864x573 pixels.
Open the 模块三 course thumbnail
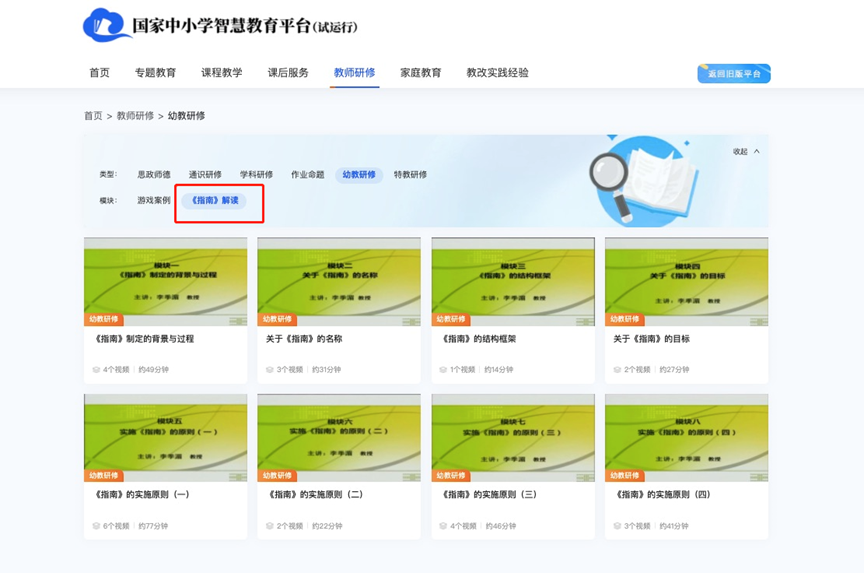coord(513,282)
